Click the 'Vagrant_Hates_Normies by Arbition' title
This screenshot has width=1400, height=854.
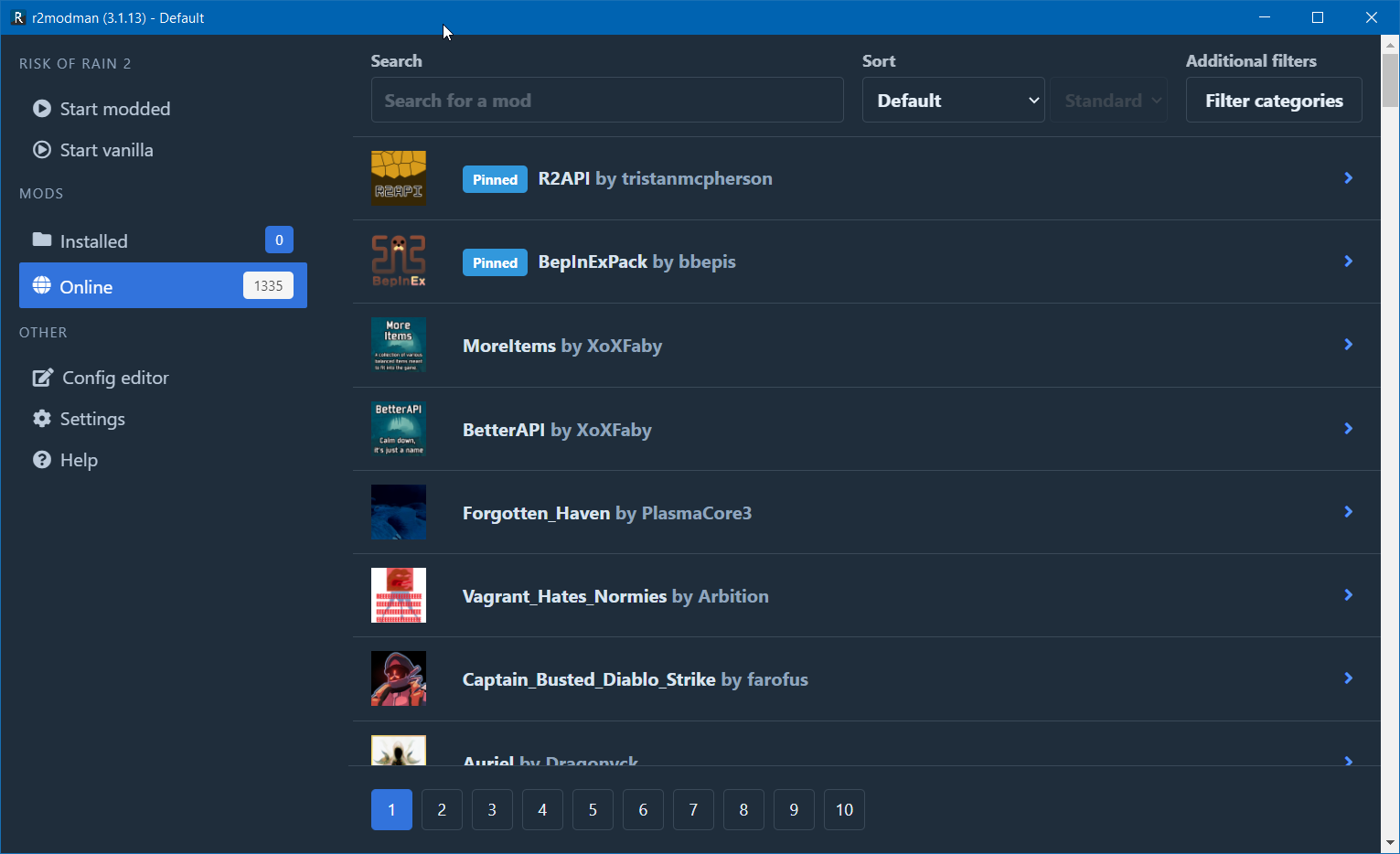tap(615, 596)
